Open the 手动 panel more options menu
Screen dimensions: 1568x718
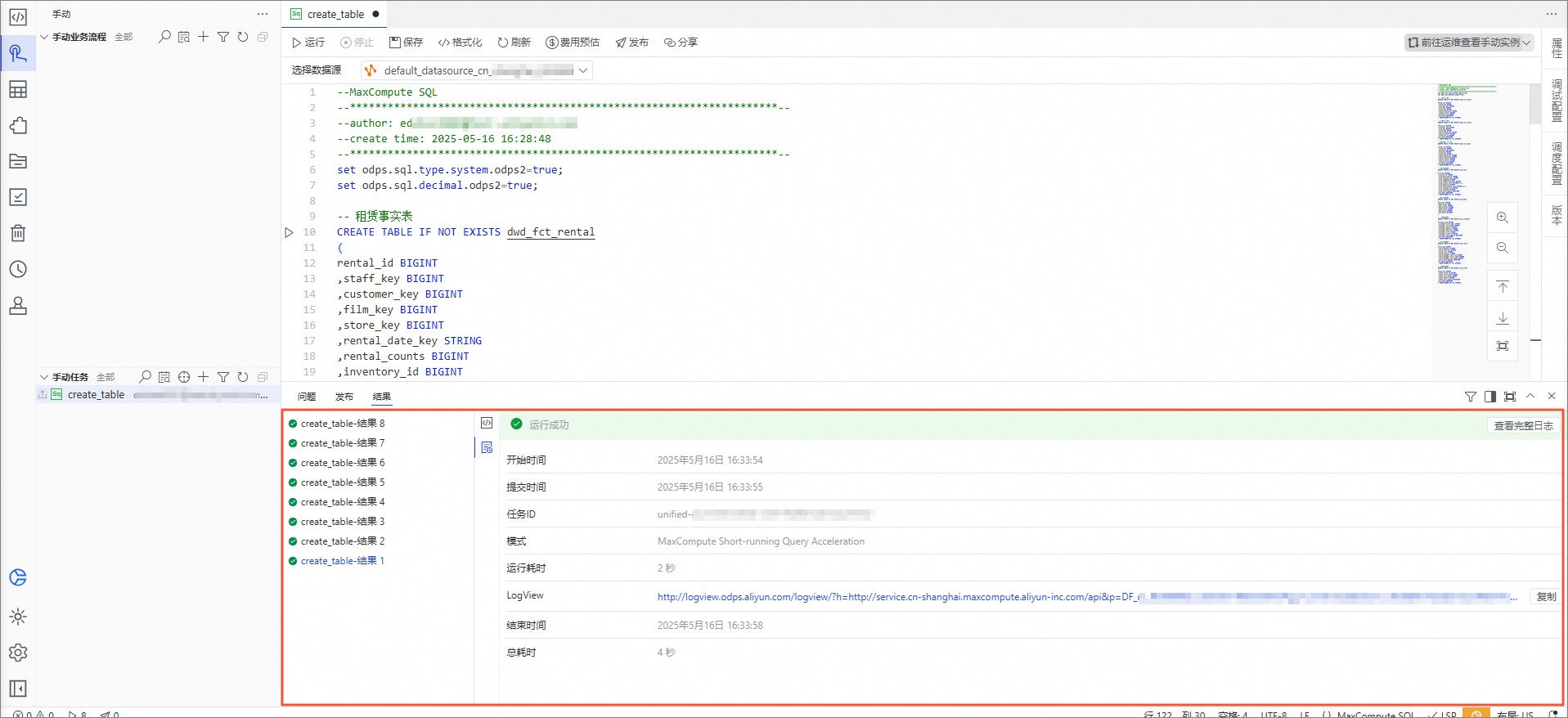coord(263,14)
